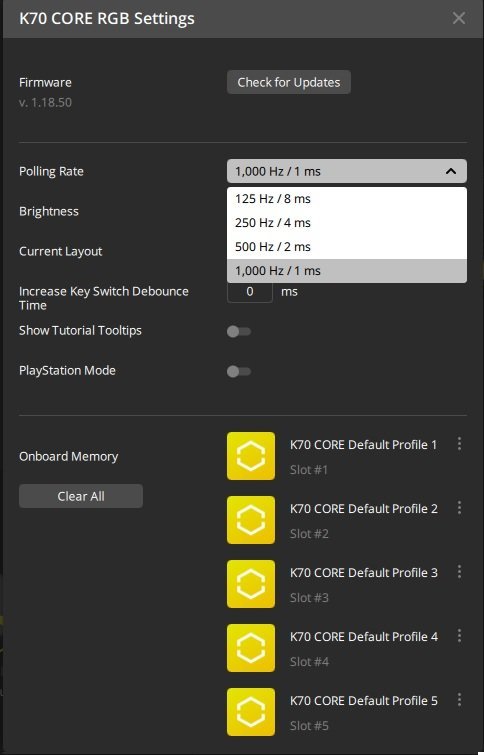
Task: Click the Polling Rate label
Action: click(x=51, y=171)
